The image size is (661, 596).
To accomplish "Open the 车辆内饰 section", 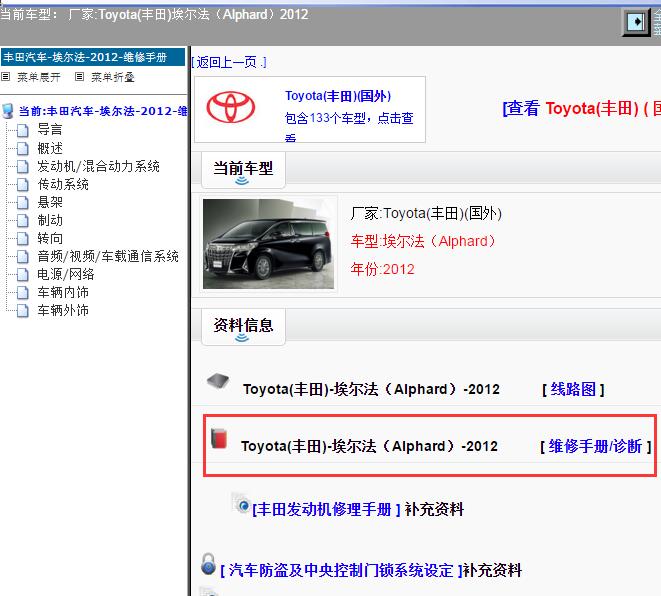I will click(63, 293).
